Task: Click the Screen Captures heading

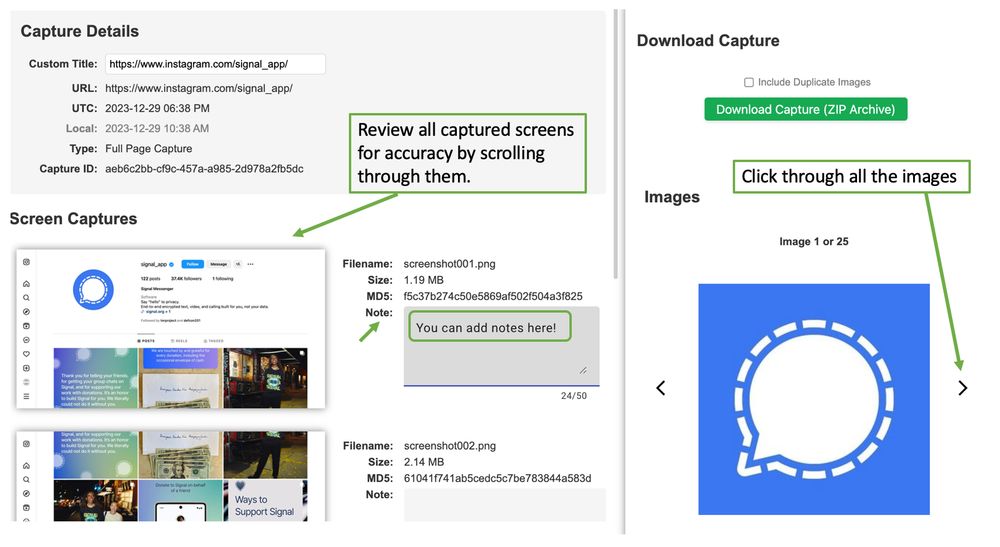Action: 73,219
